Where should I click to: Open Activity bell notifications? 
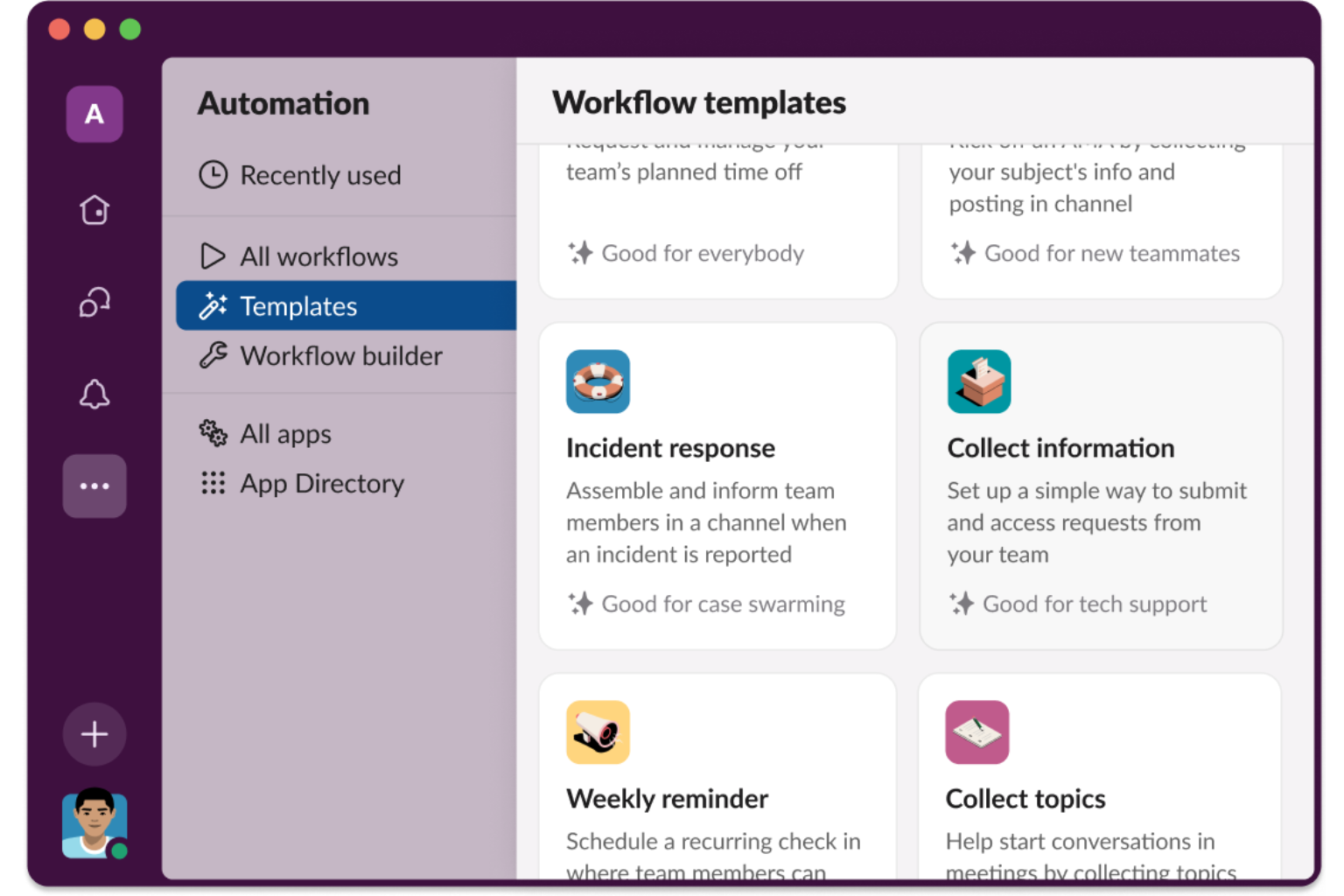tap(94, 394)
